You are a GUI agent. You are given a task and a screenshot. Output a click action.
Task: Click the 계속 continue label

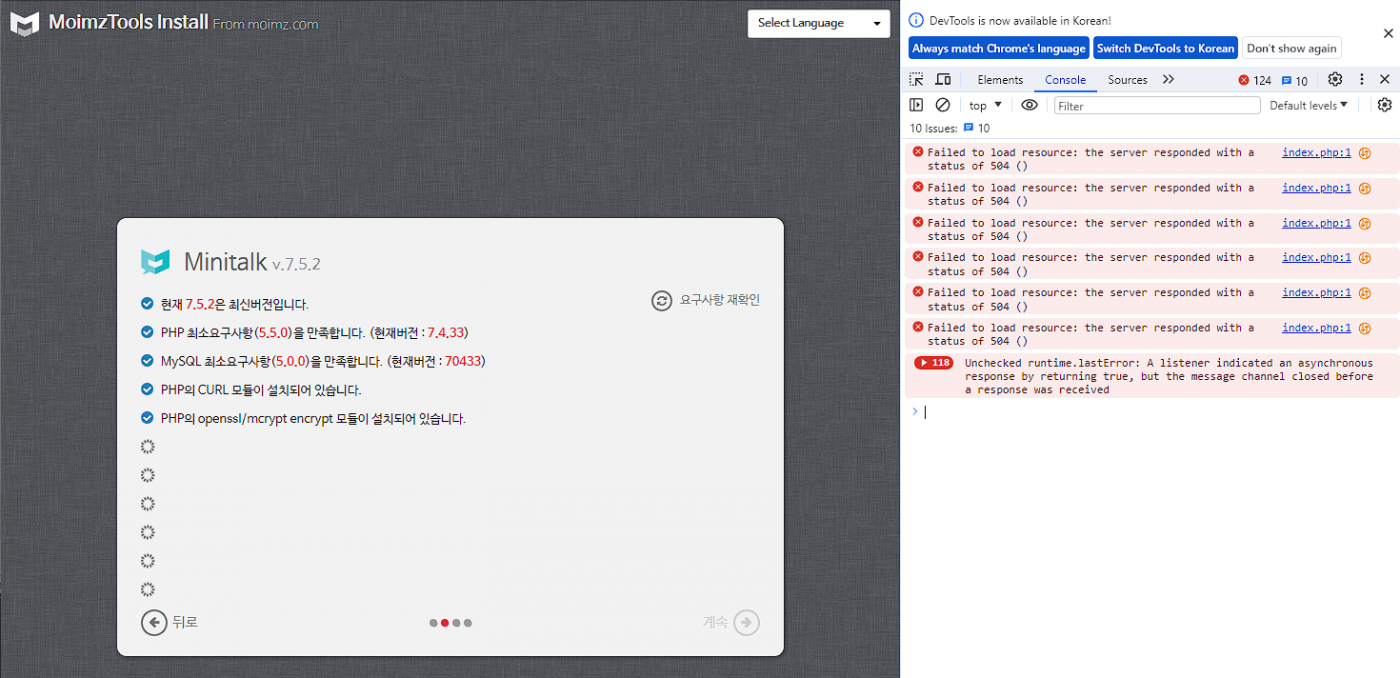[x=716, y=622]
